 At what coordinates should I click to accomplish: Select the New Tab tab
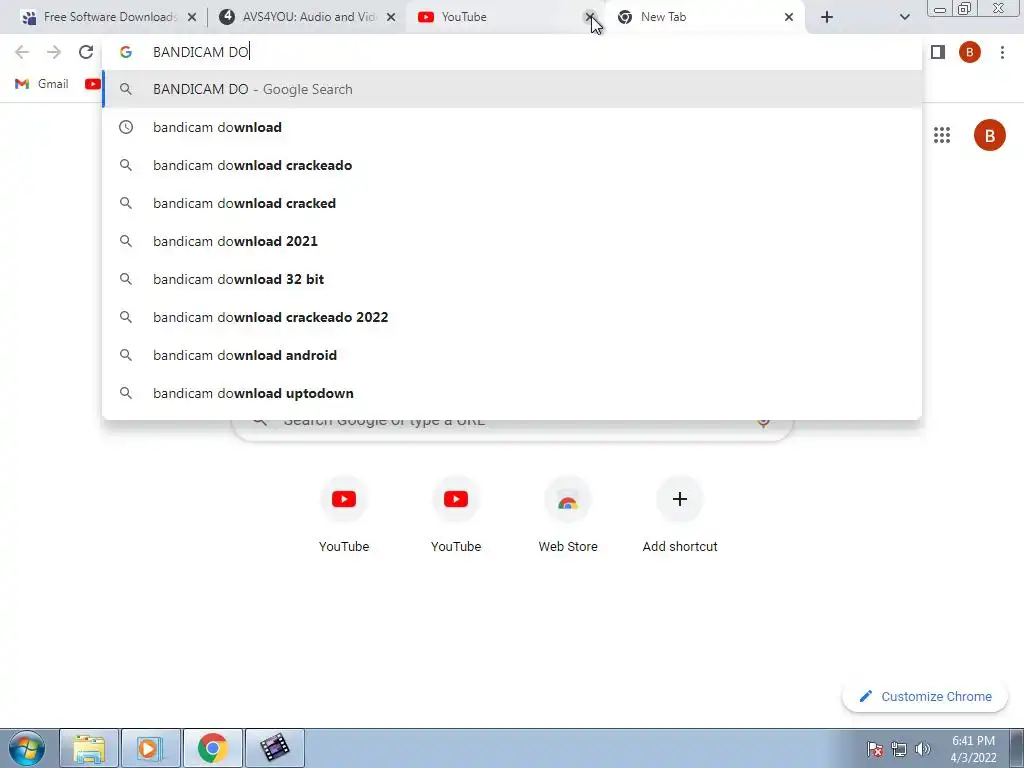[x=704, y=17]
